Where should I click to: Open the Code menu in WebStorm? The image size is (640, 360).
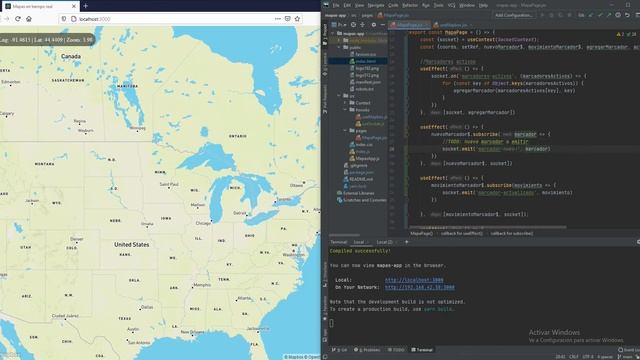click(393, 5)
